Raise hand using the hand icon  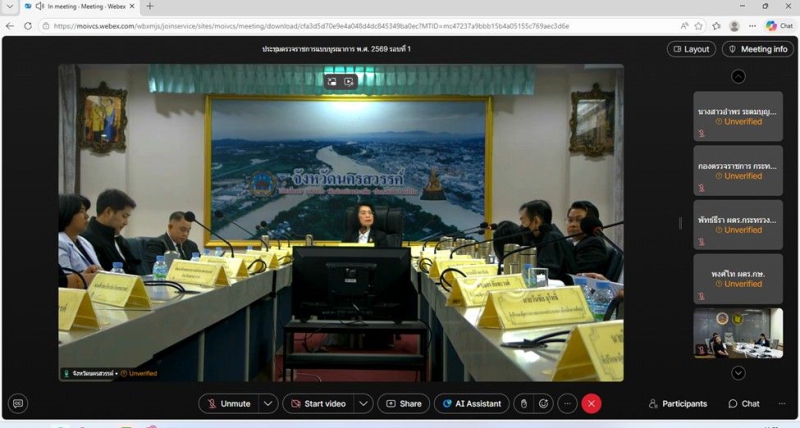(x=523, y=403)
